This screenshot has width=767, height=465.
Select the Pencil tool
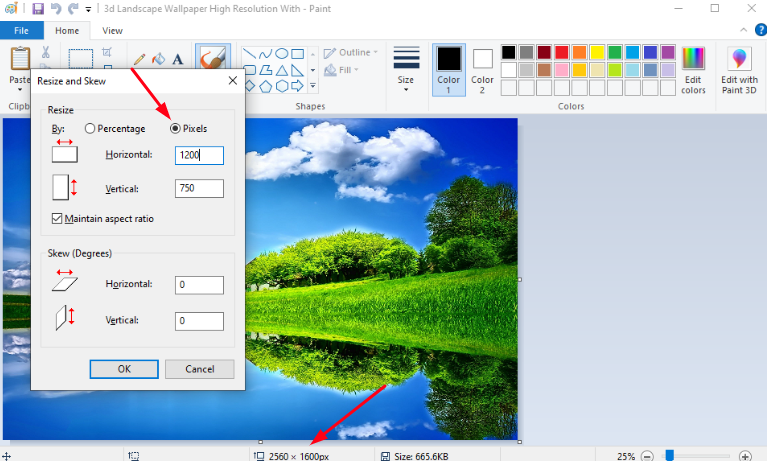tap(139, 59)
